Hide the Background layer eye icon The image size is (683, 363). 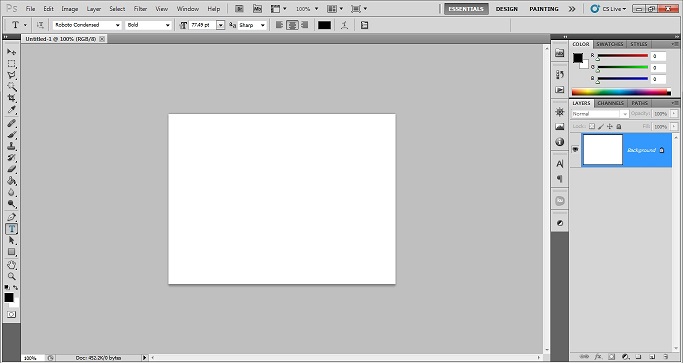point(575,149)
